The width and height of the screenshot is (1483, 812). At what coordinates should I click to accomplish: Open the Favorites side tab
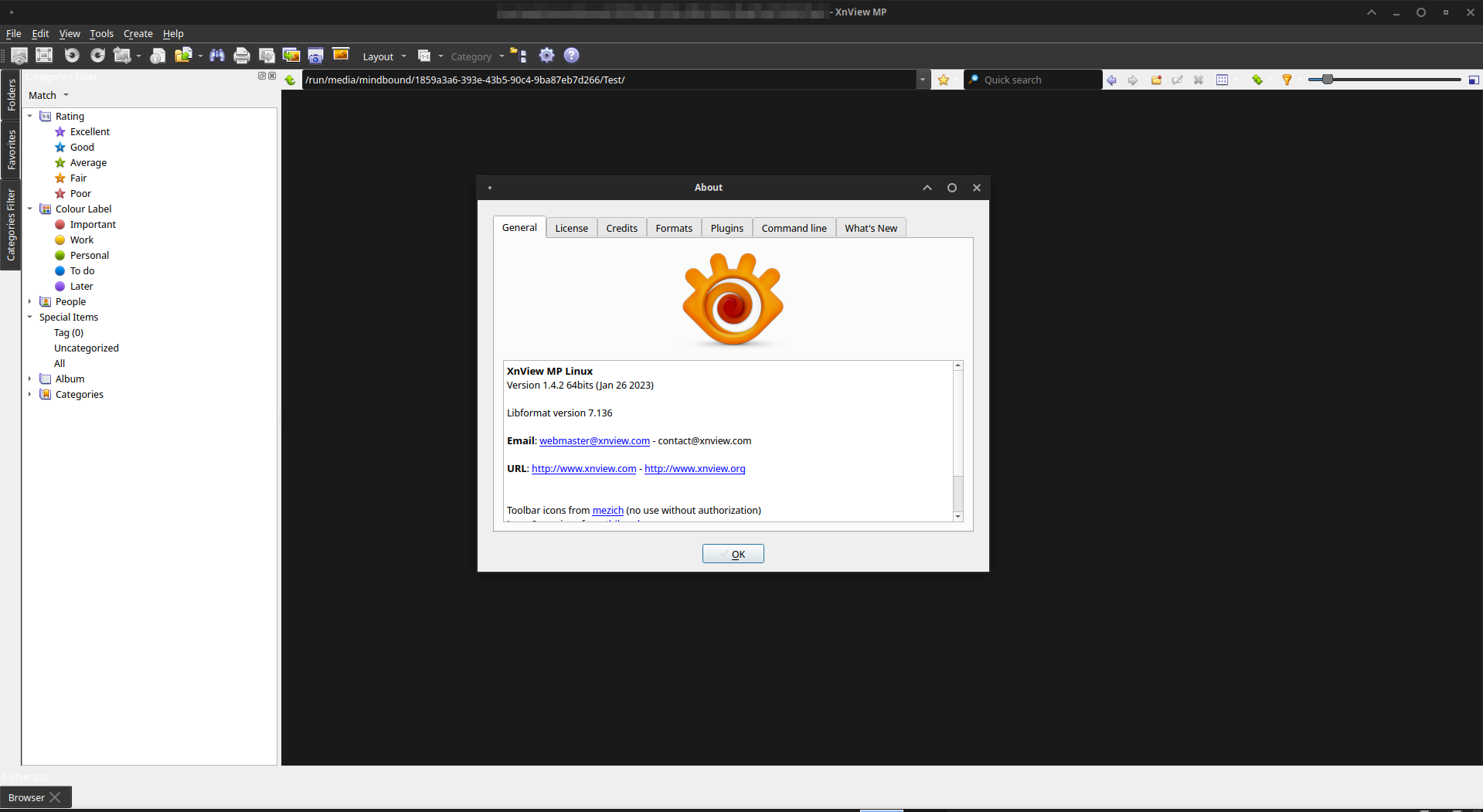pos(11,150)
